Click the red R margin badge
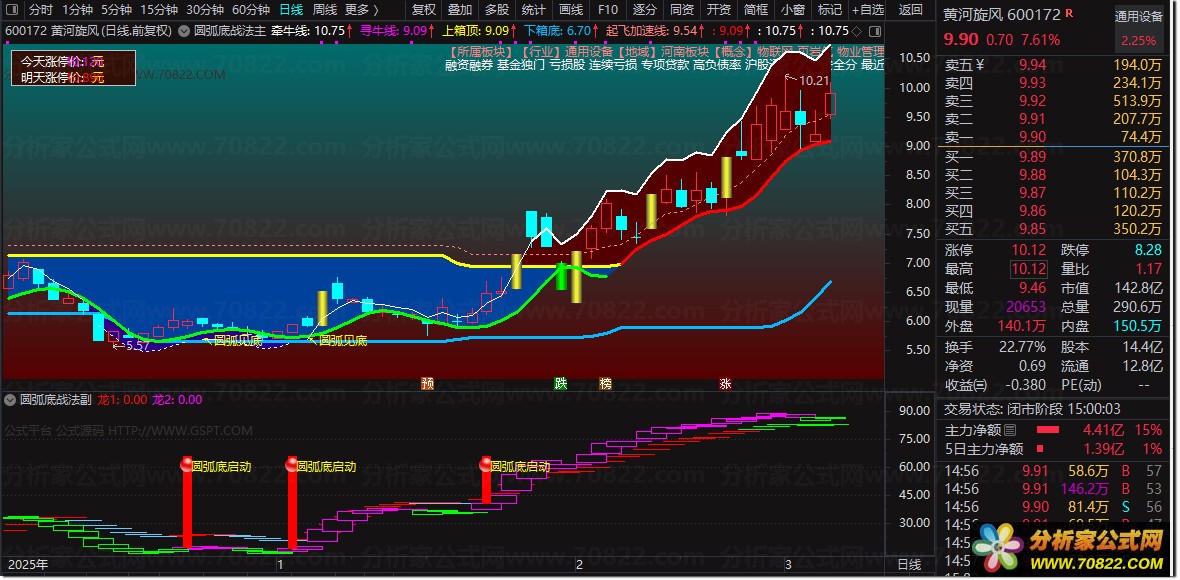The width and height of the screenshot is (1180, 580). tap(1069, 14)
